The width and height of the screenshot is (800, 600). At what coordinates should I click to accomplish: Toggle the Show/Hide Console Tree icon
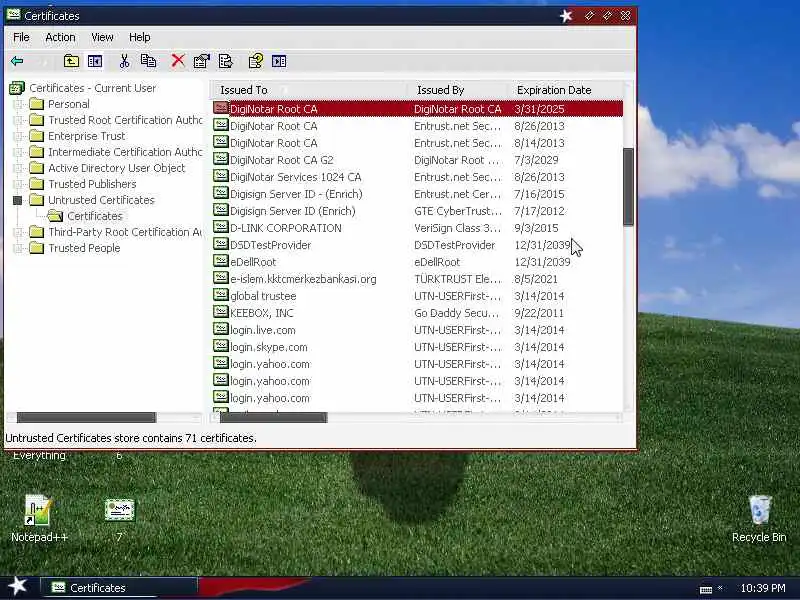pos(95,61)
